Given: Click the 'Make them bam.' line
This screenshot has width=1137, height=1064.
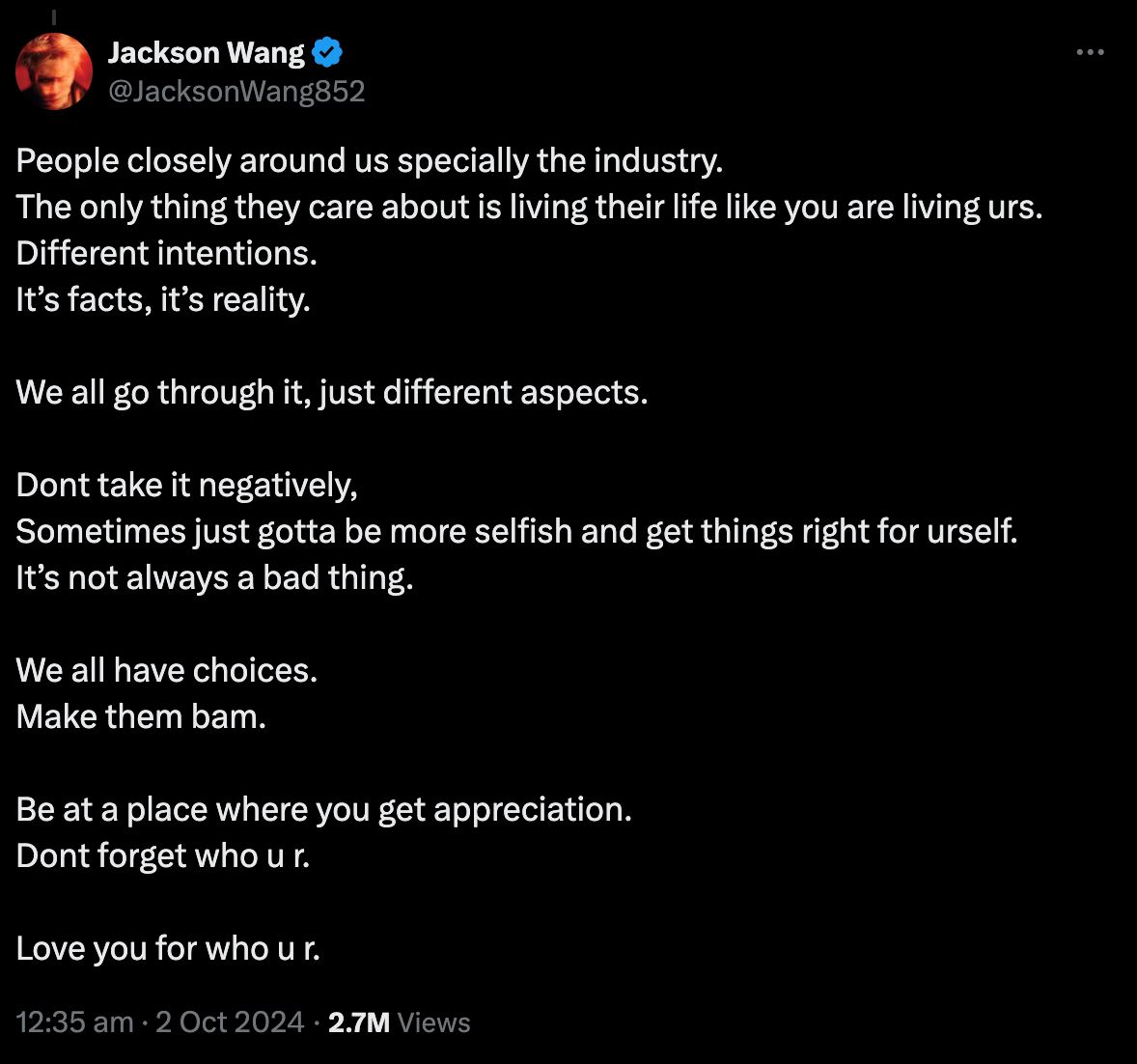Looking at the screenshot, I should [141, 716].
